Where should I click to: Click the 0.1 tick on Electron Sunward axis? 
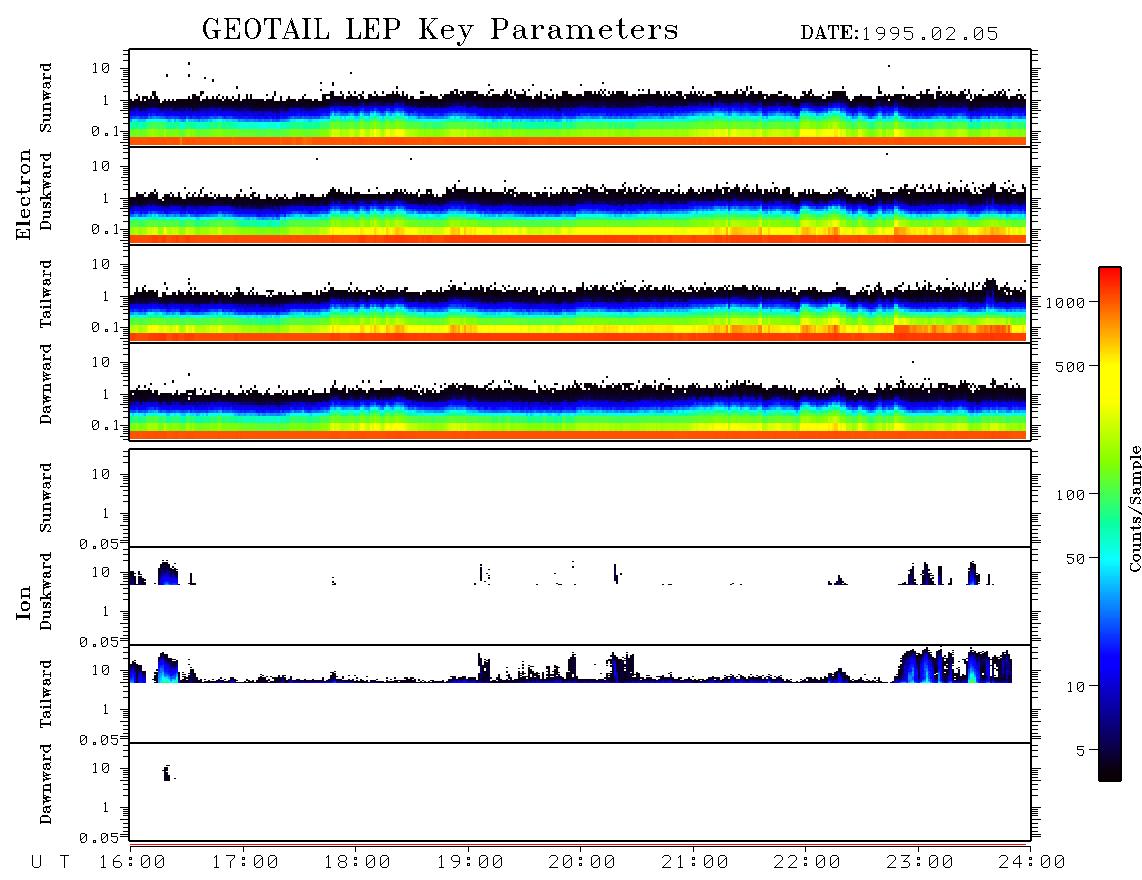[x=106, y=131]
